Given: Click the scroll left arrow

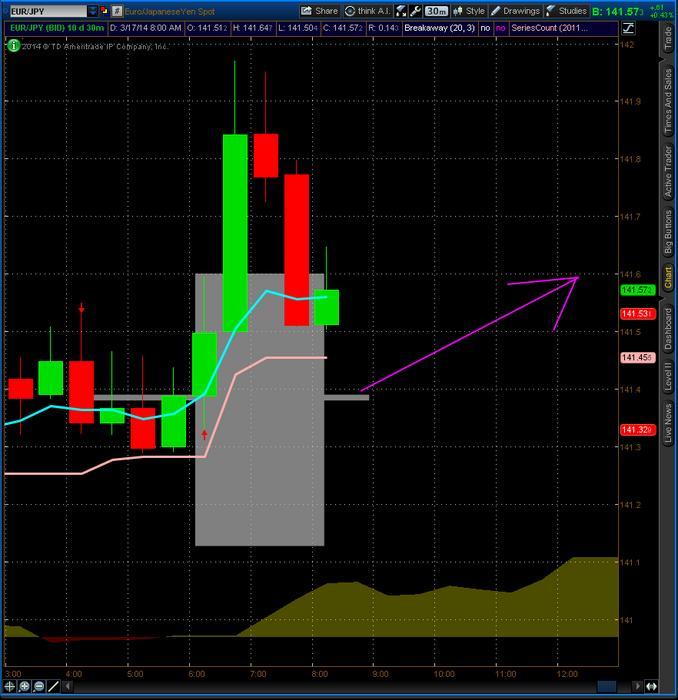Looking at the screenshot, I should [x=68, y=686].
